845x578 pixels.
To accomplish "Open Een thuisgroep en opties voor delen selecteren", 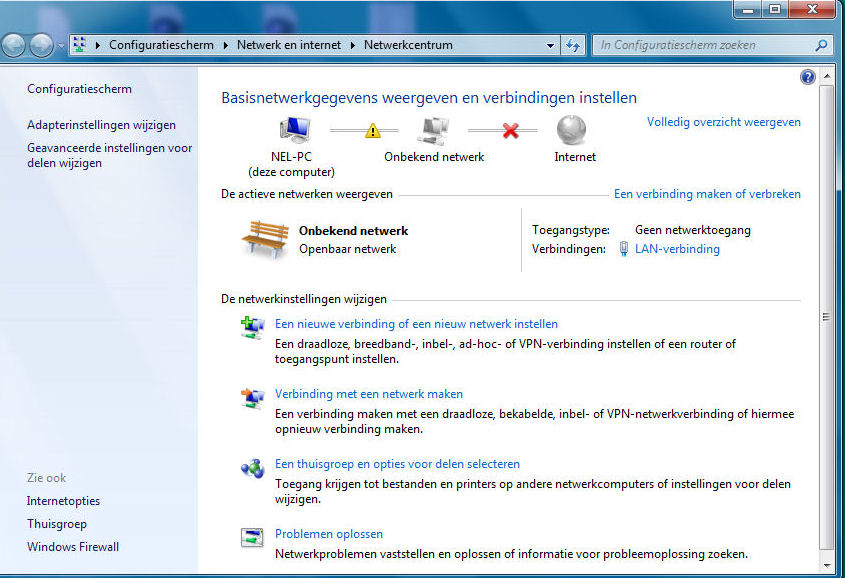I will 397,464.
